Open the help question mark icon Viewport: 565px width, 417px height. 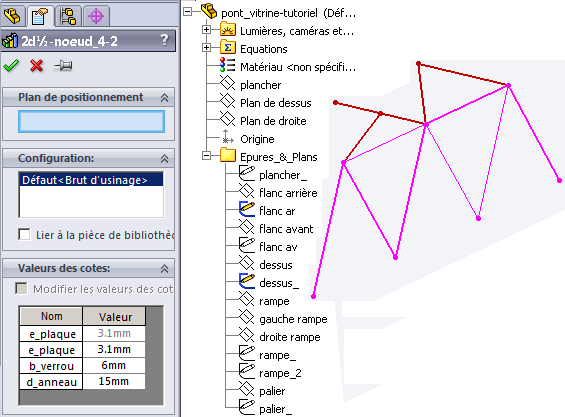tap(164, 40)
